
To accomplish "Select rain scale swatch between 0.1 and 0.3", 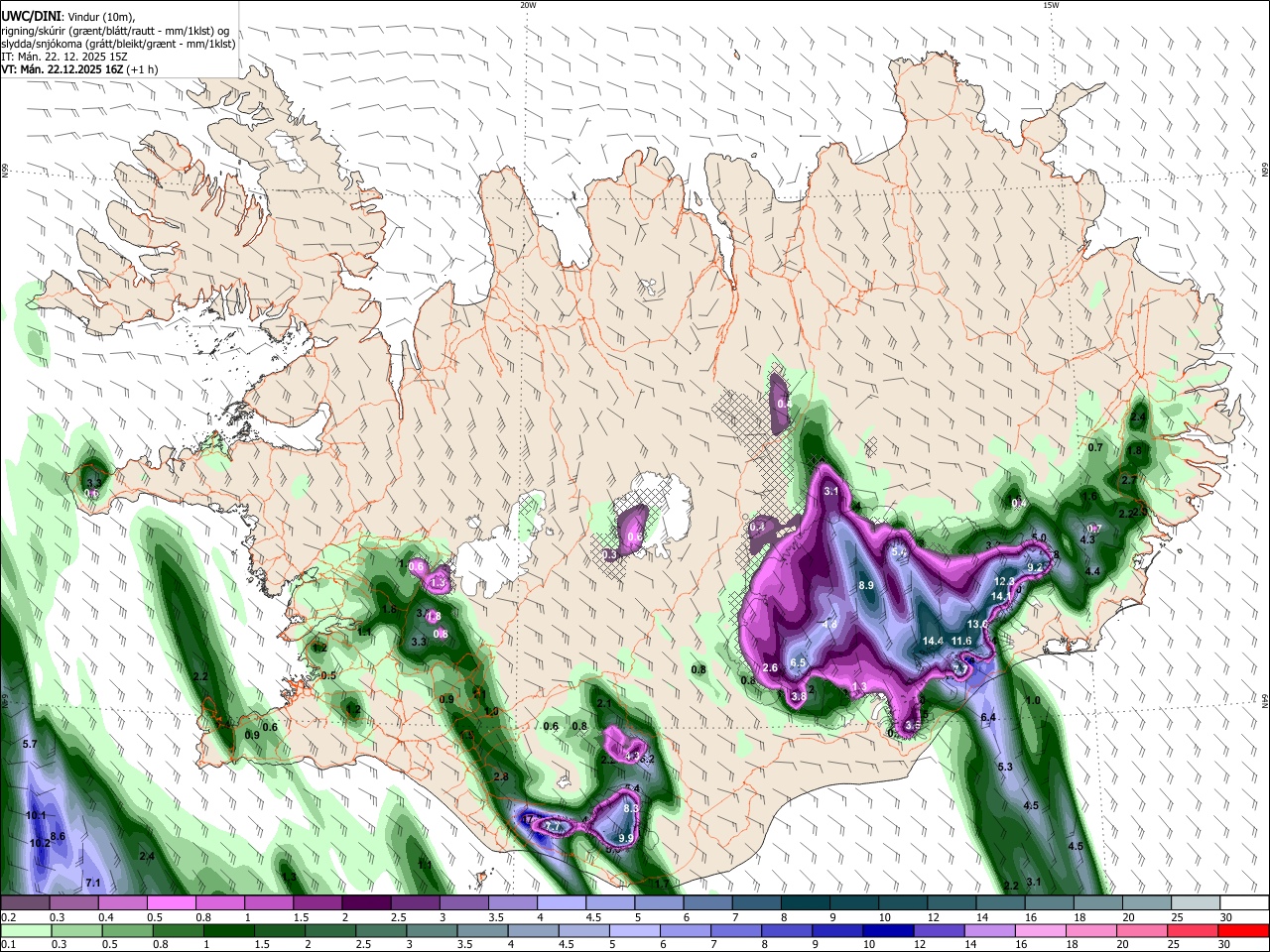I will click(x=26, y=930).
